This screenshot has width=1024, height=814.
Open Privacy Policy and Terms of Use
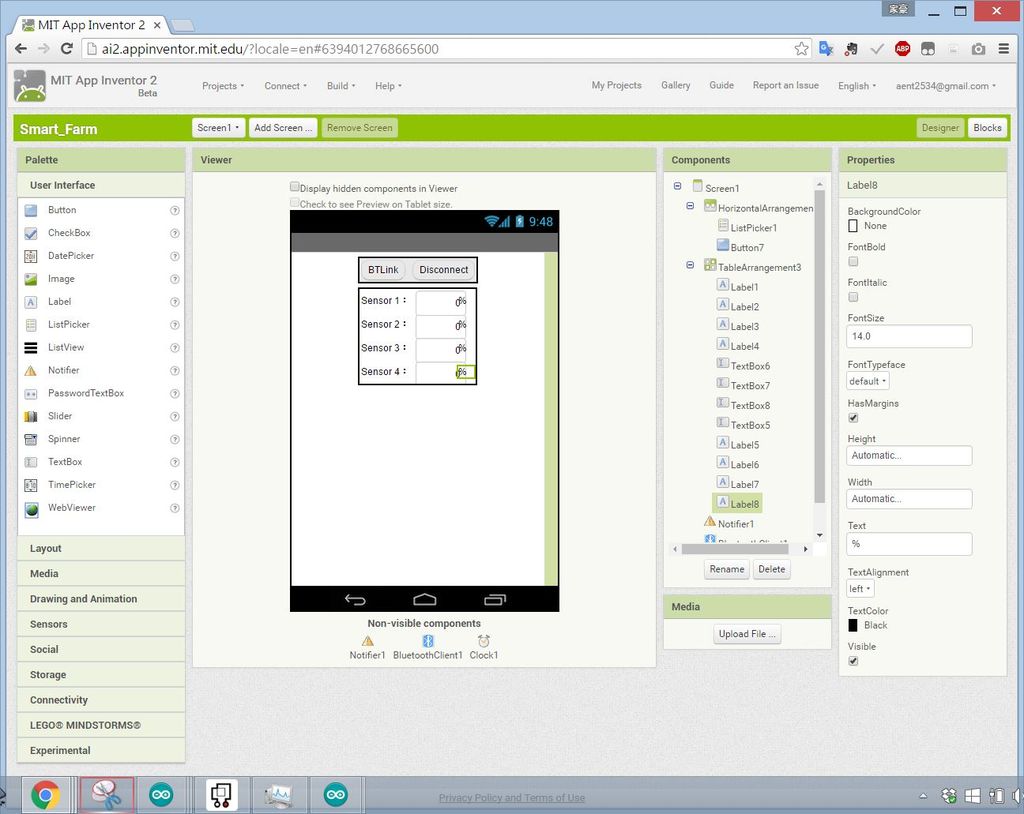coord(511,798)
